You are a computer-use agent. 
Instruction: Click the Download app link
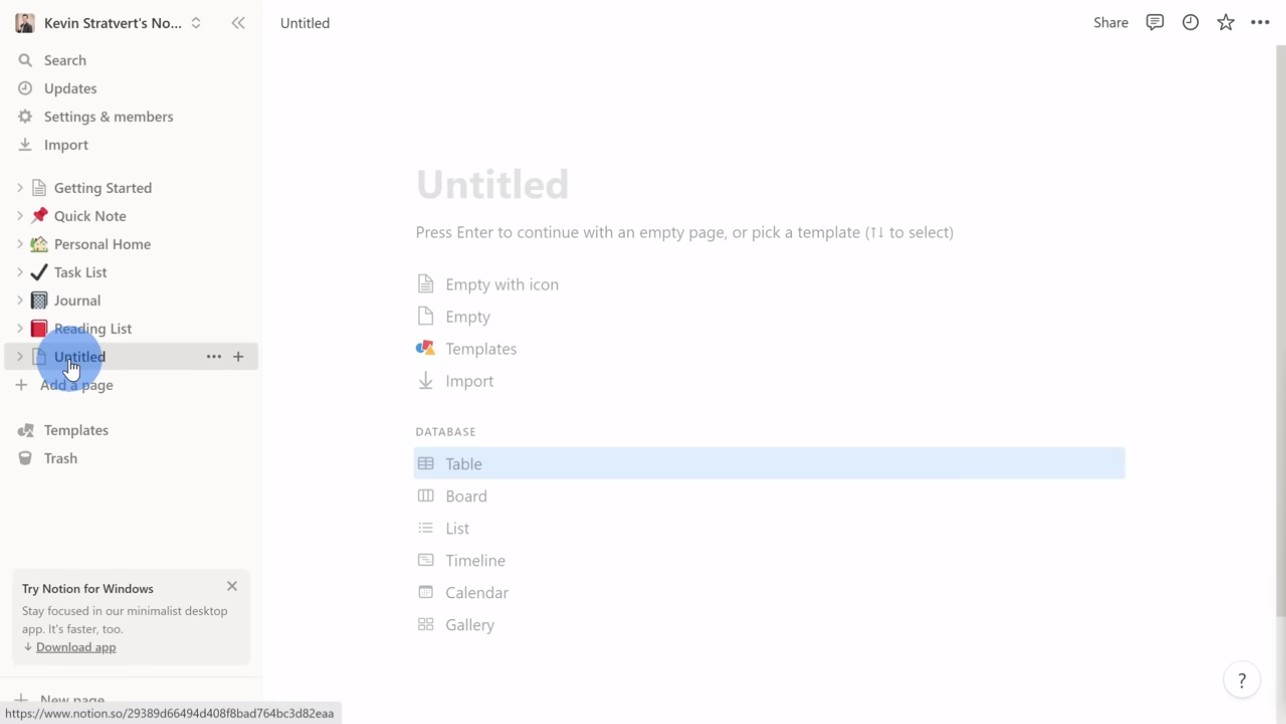pyautogui.click(x=76, y=647)
